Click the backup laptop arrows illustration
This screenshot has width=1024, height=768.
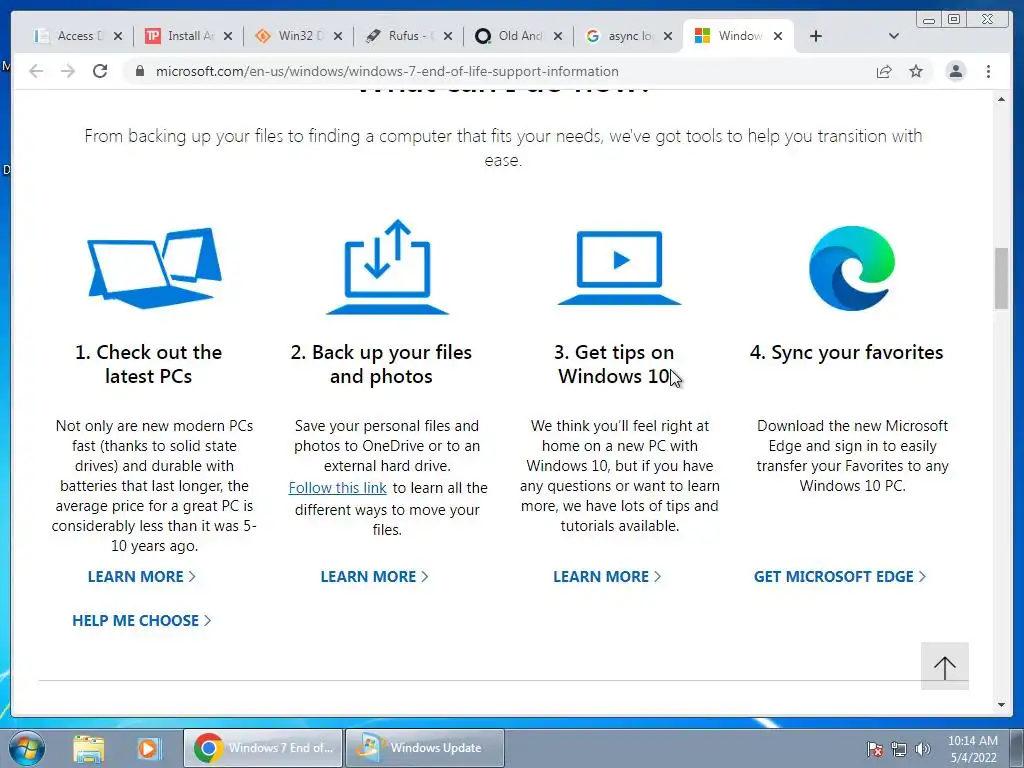point(387,267)
